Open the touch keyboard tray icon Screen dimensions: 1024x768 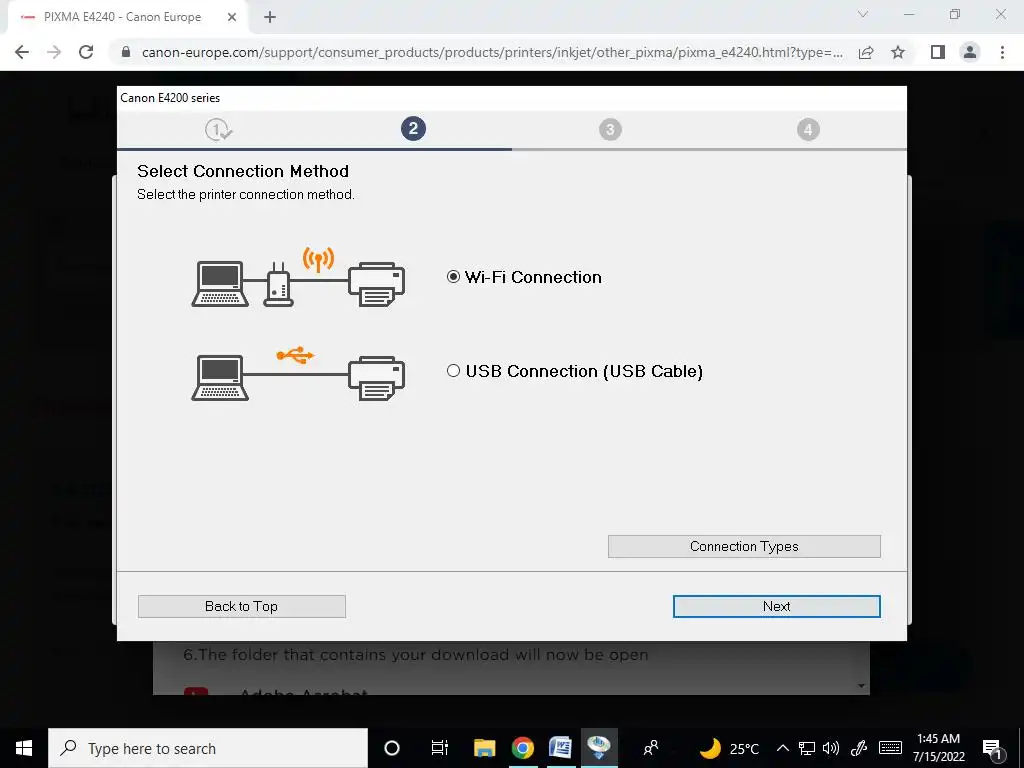tap(890, 748)
